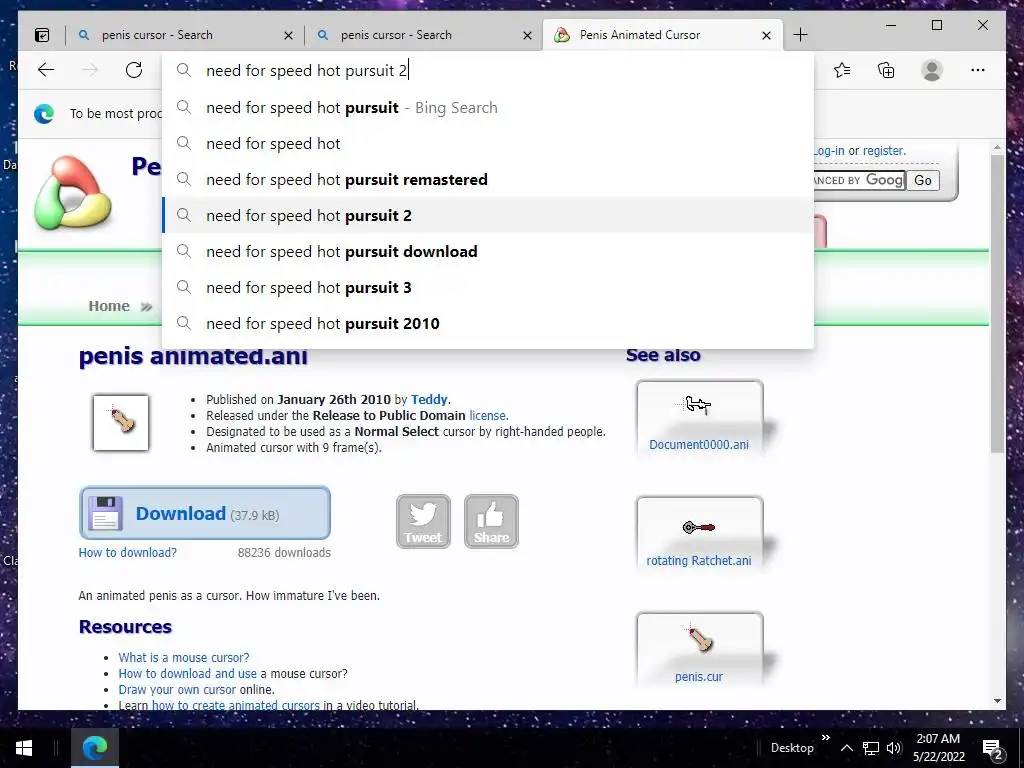
Task: Open the penis.cur link
Action: 699,677
